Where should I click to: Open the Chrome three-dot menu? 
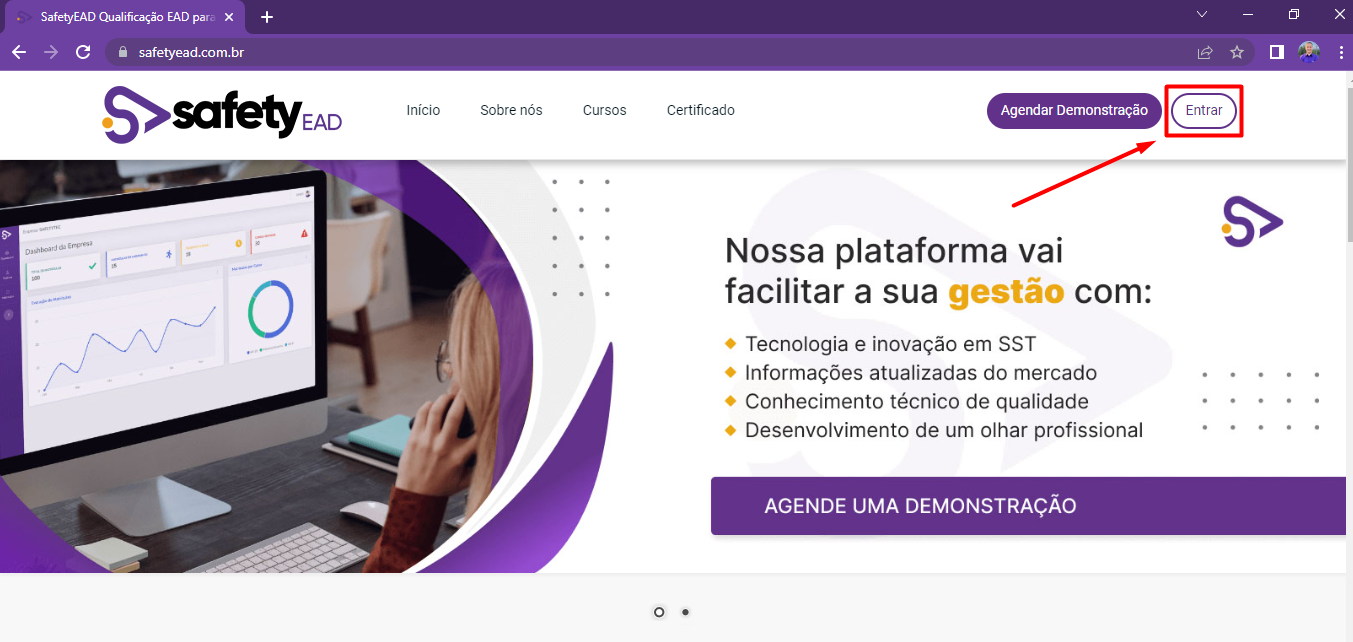point(1338,52)
